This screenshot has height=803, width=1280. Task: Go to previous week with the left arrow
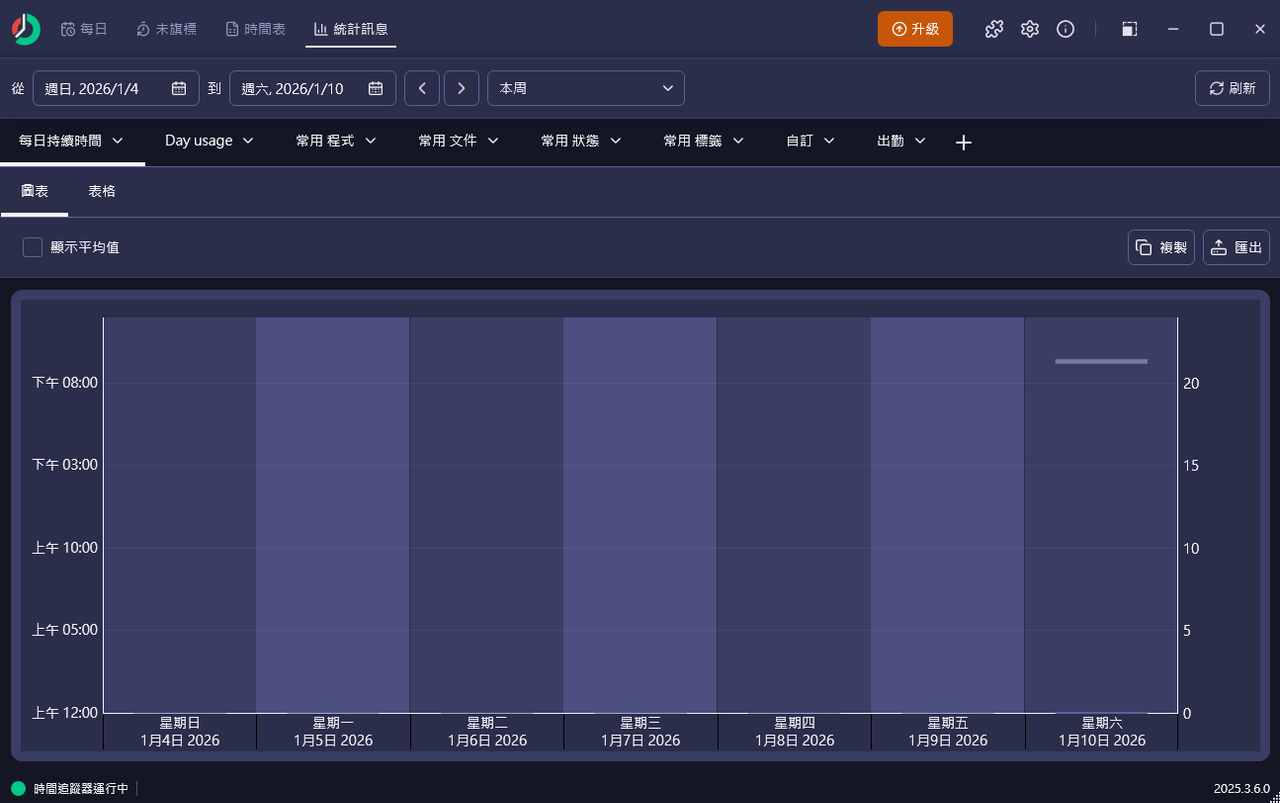coord(421,88)
